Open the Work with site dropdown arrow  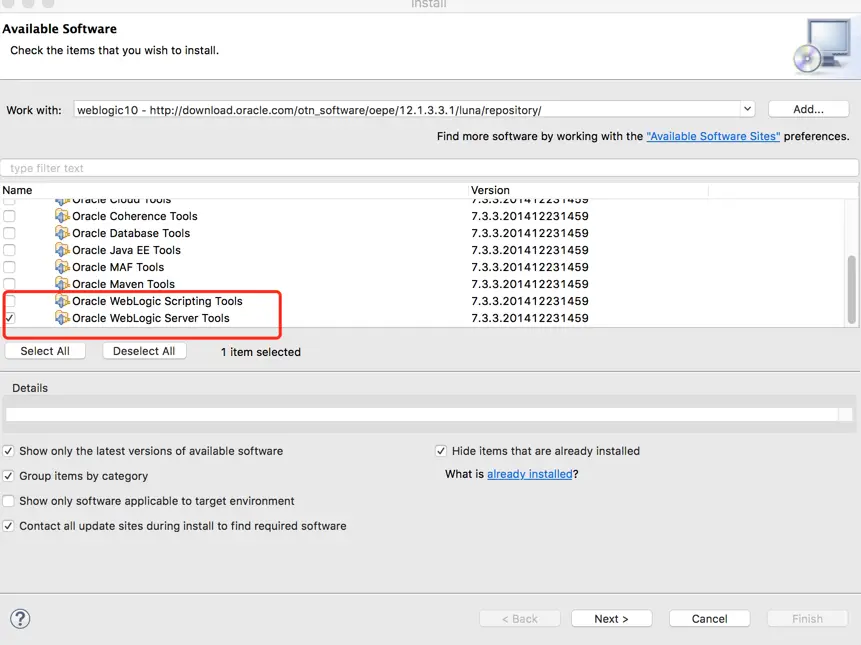coord(747,109)
